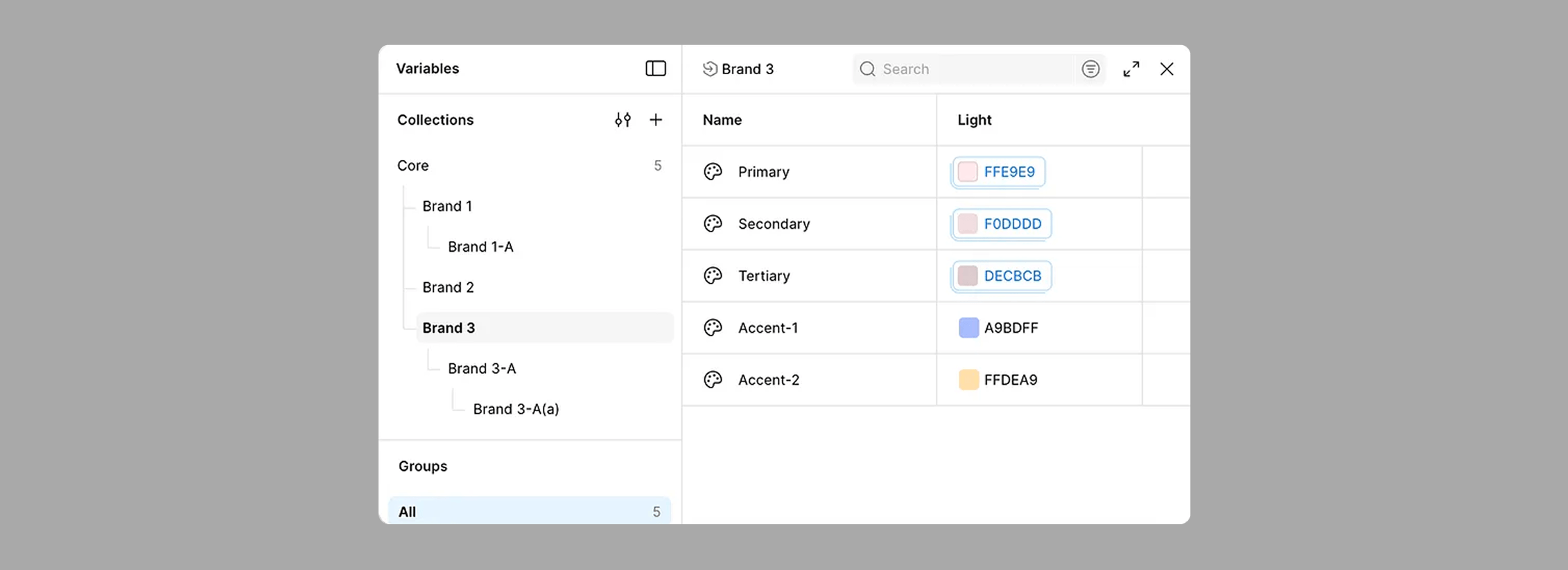
Task: Click the palette icon beside Accent-2
Action: click(x=713, y=380)
